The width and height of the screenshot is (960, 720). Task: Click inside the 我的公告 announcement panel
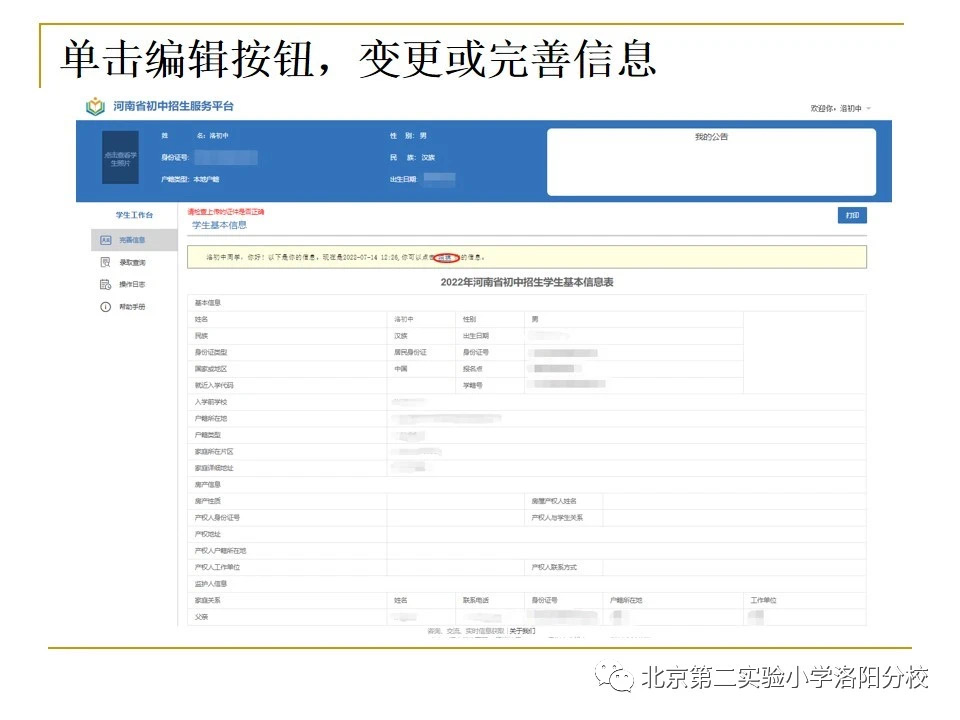pos(712,160)
